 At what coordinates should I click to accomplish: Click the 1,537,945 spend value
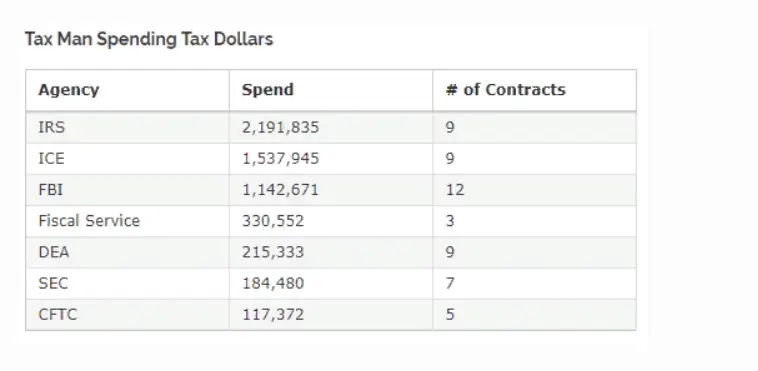pos(280,159)
